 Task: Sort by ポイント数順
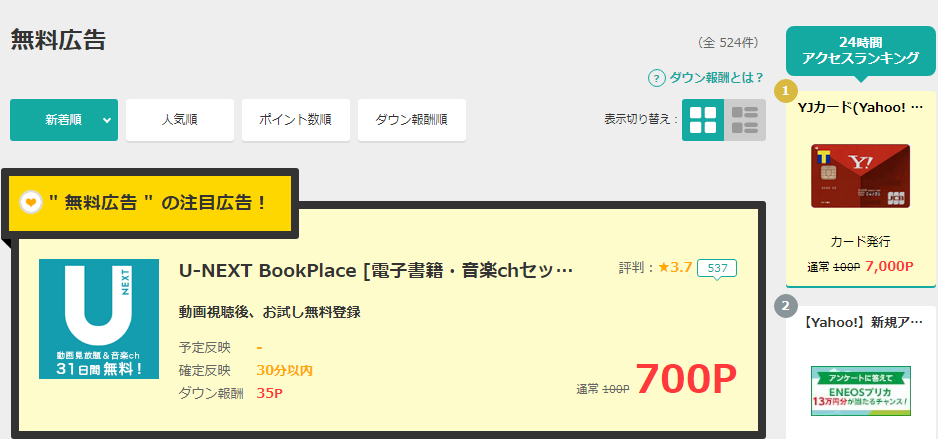[296, 120]
